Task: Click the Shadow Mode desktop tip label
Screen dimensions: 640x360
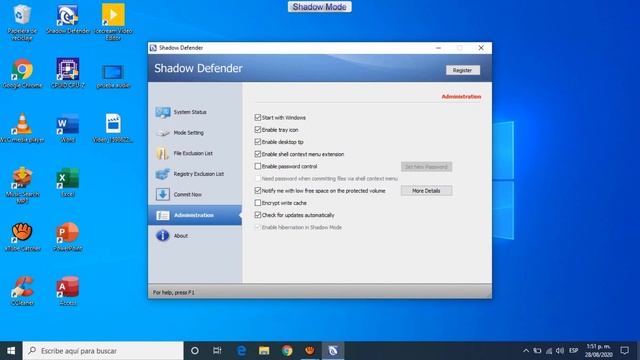Action: [x=320, y=7]
